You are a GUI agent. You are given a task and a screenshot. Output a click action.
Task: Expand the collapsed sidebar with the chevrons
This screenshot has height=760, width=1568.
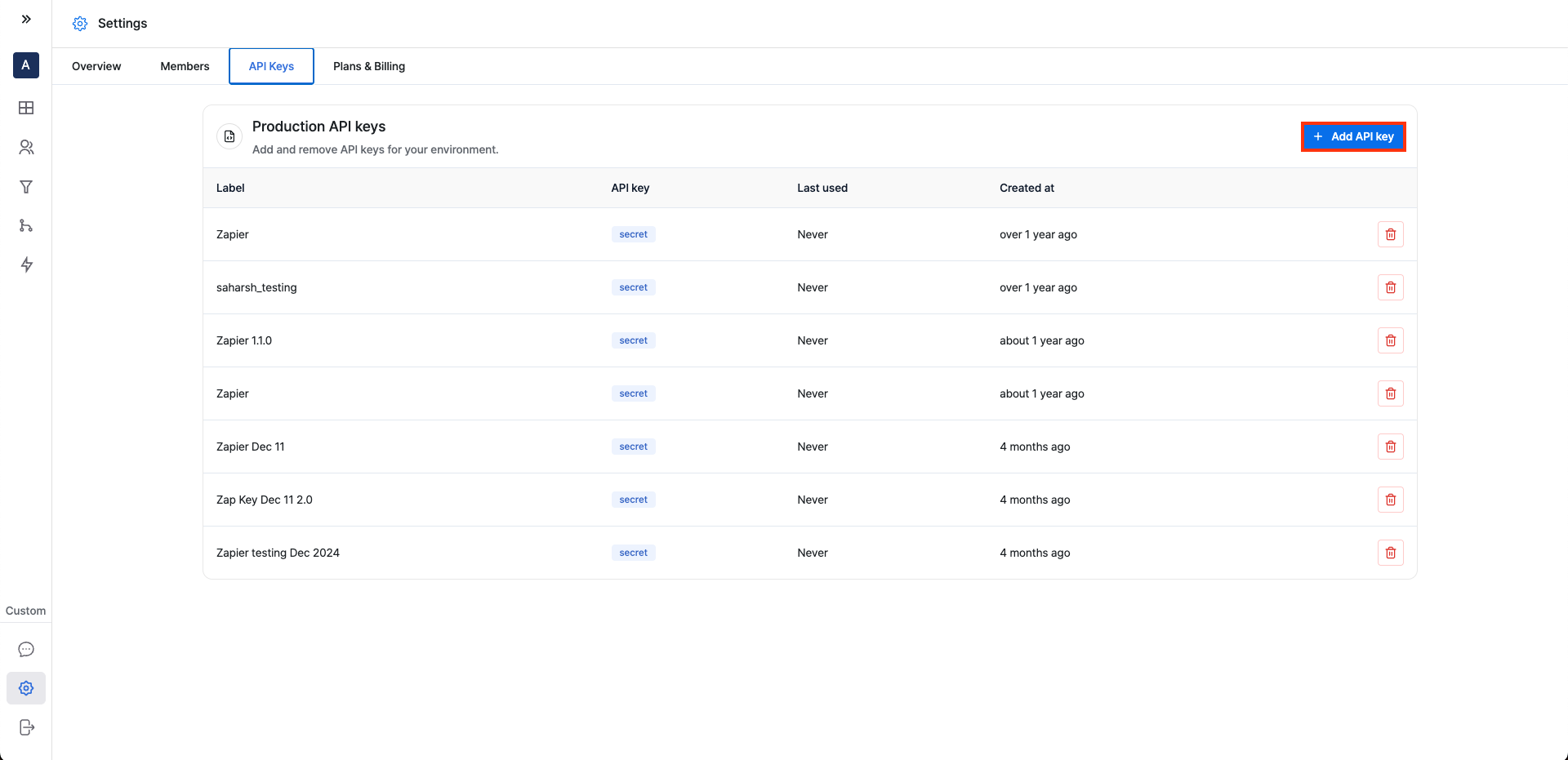coord(26,18)
